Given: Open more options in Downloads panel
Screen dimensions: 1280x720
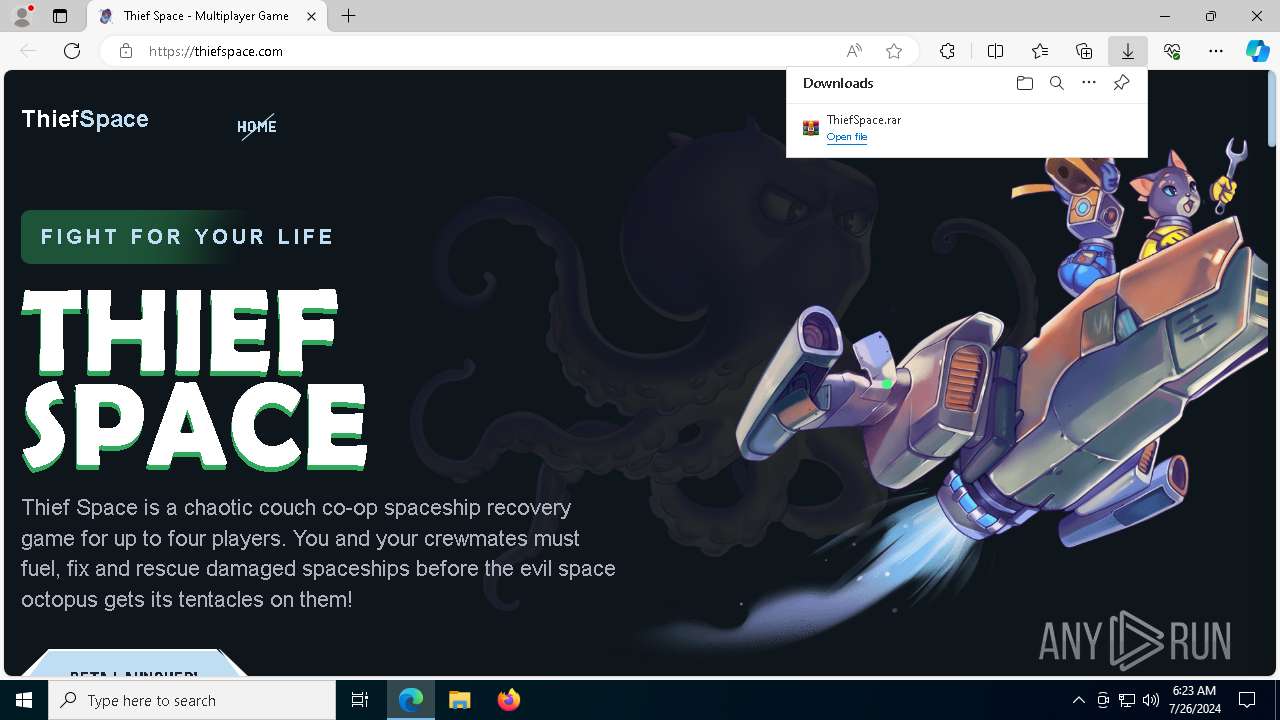Looking at the screenshot, I should tap(1089, 83).
